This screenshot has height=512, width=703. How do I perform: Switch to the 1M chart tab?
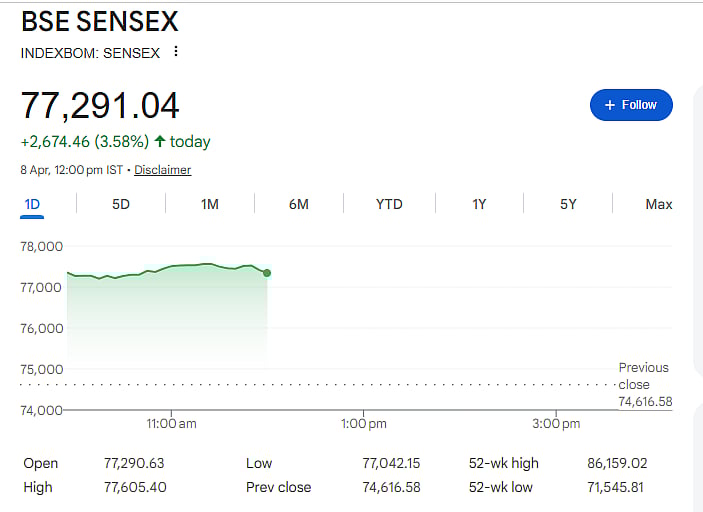click(x=210, y=204)
